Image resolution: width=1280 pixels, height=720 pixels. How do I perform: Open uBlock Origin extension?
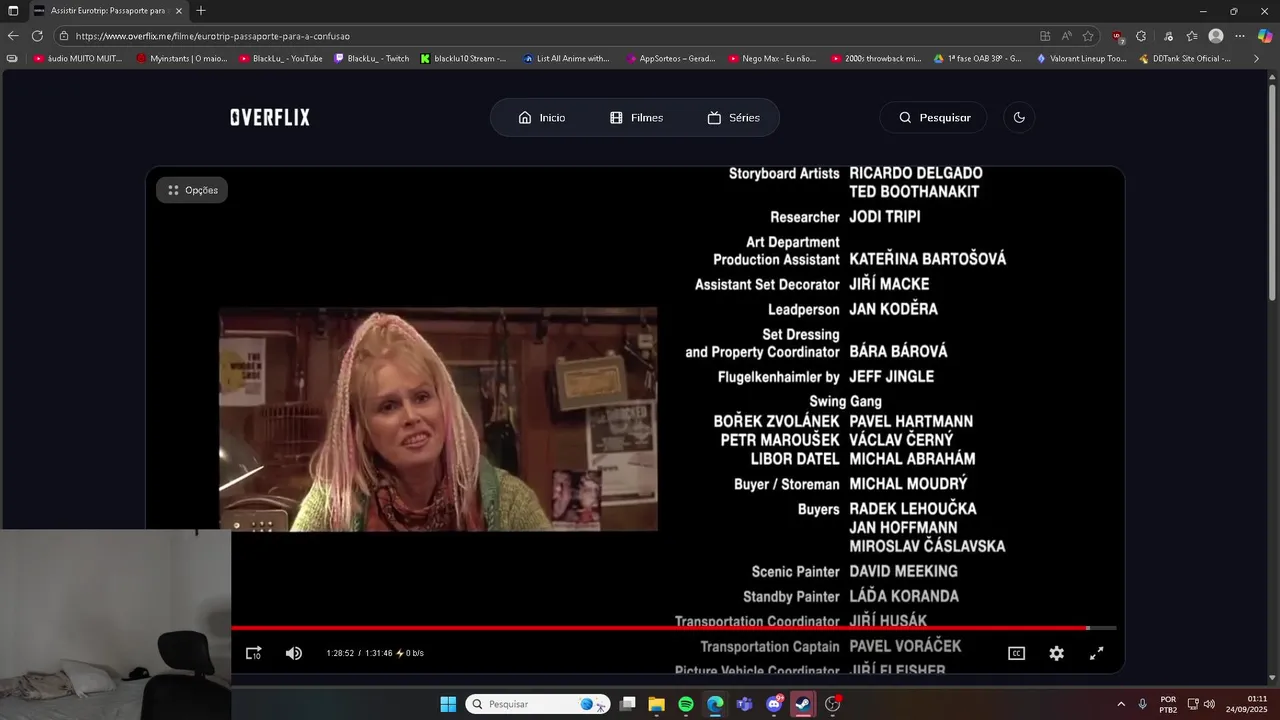(1118, 36)
